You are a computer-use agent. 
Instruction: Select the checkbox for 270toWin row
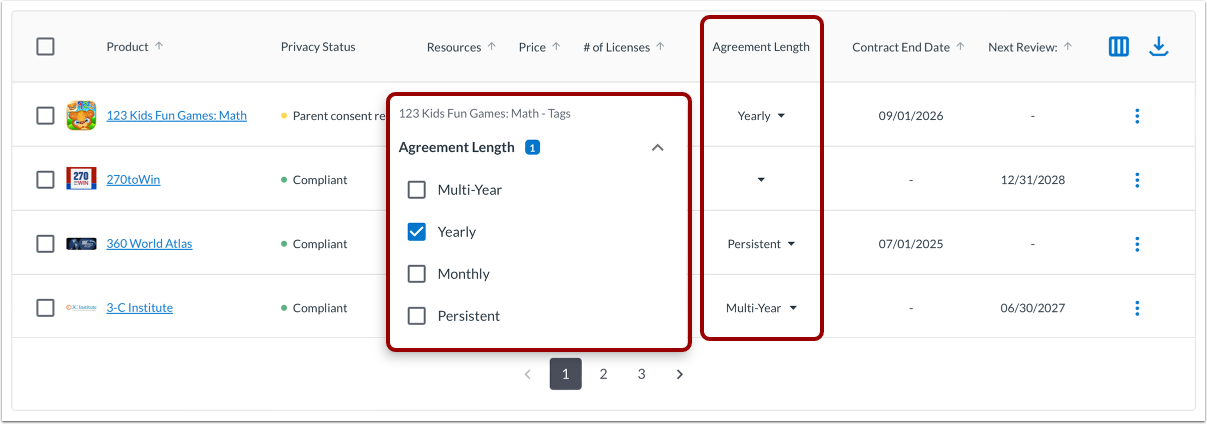pos(45,180)
